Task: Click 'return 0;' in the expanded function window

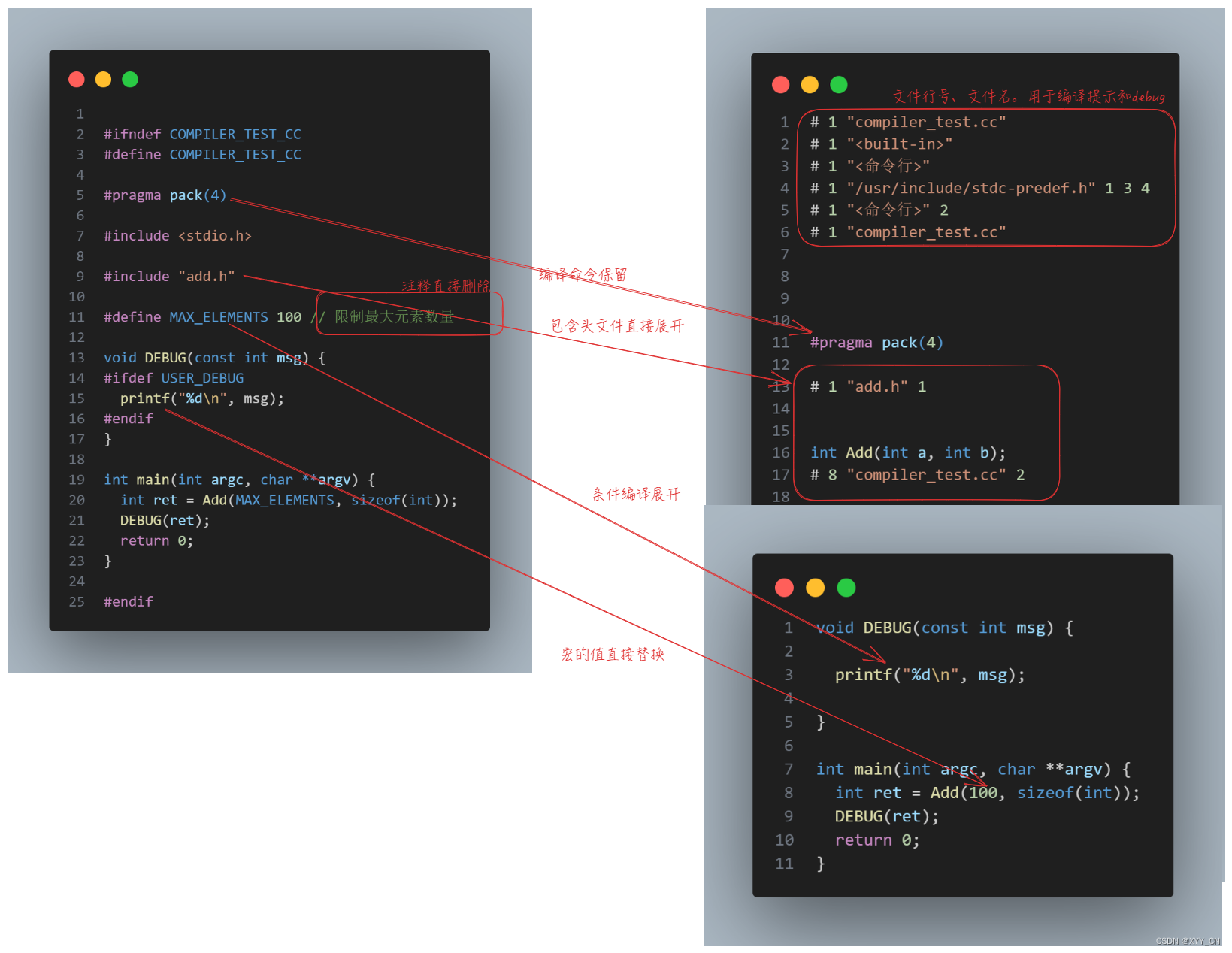Action: [877, 840]
